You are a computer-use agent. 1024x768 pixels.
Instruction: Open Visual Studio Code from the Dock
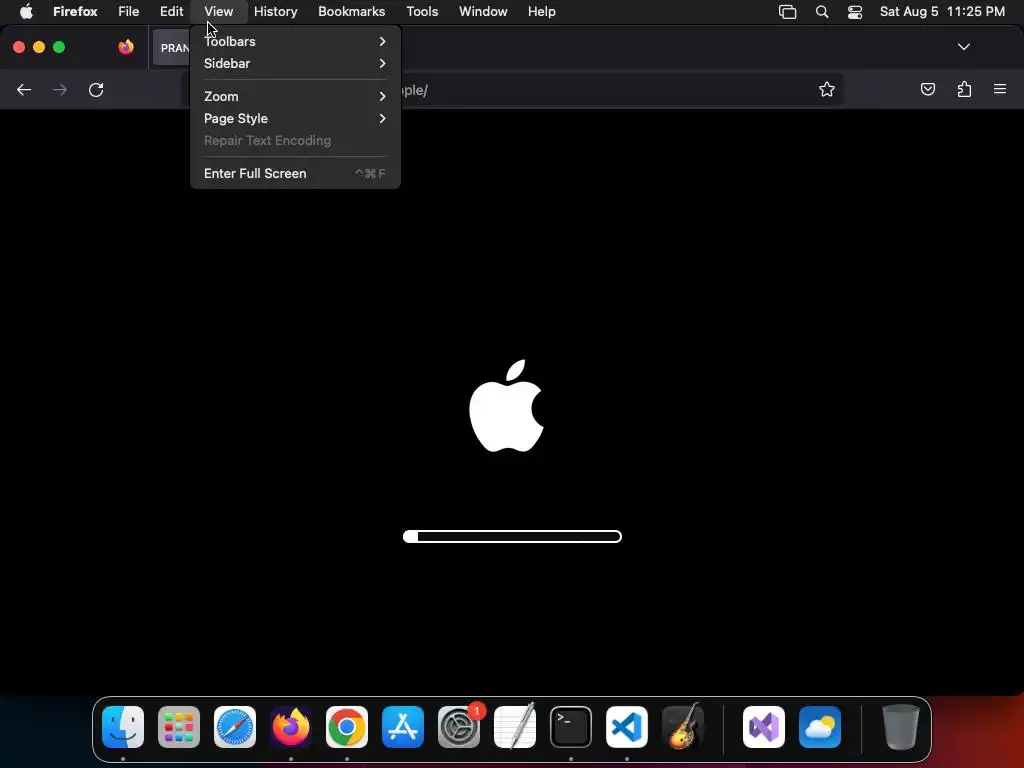click(x=627, y=727)
